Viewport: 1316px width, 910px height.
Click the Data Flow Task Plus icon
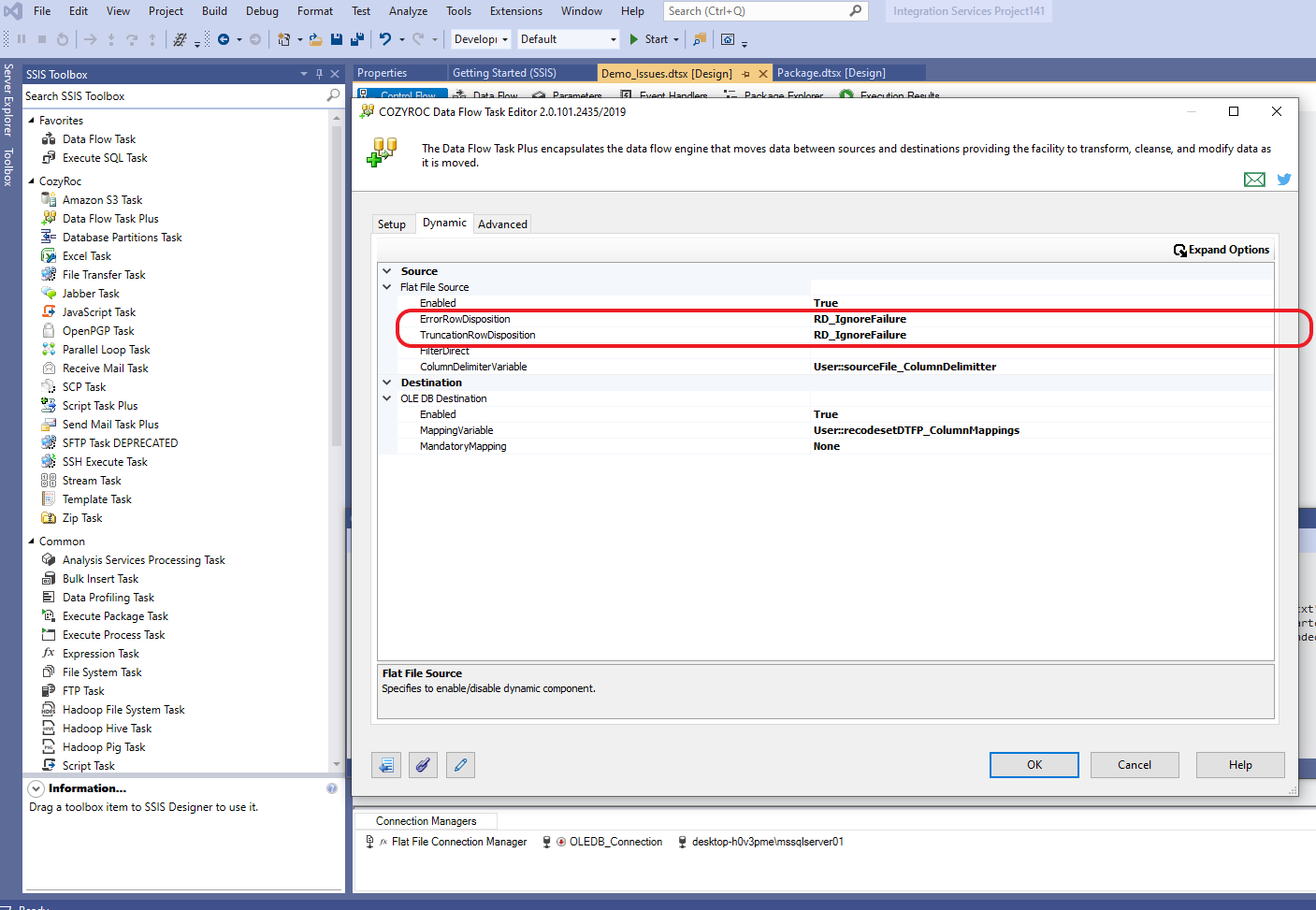click(49, 218)
